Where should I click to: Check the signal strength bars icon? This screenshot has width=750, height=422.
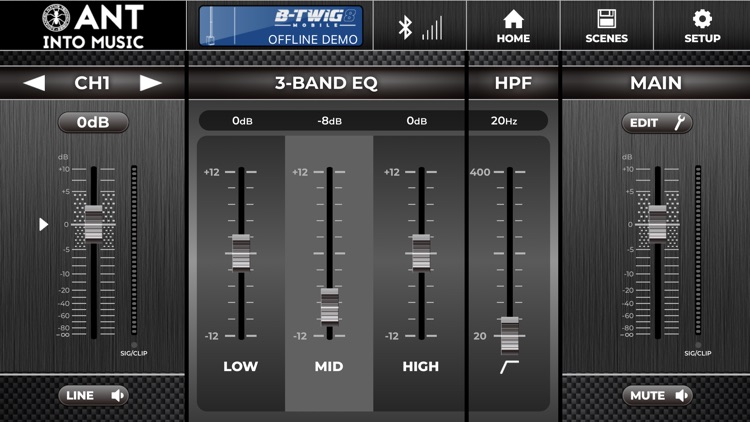(432, 28)
